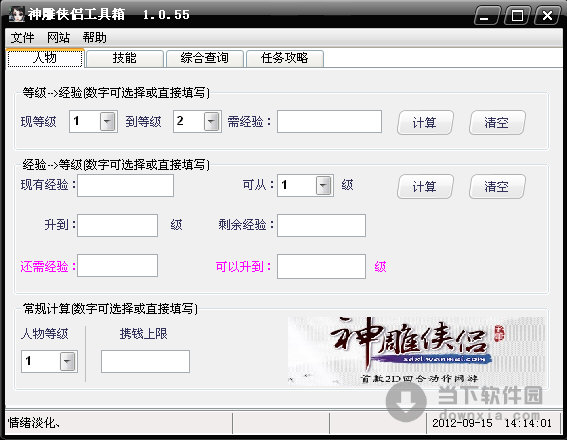Image resolution: width=567 pixels, height=440 pixels.
Task: Expand the 可从 level dropdown arrow
Action: (x=324, y=186)
